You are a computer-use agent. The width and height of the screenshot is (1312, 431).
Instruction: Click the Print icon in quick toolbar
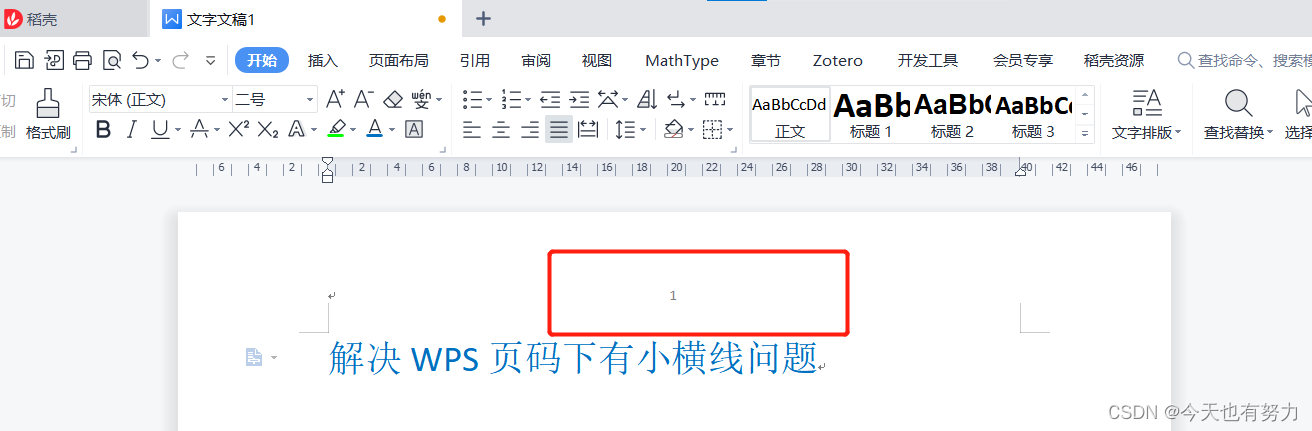(x=83, y=61)
